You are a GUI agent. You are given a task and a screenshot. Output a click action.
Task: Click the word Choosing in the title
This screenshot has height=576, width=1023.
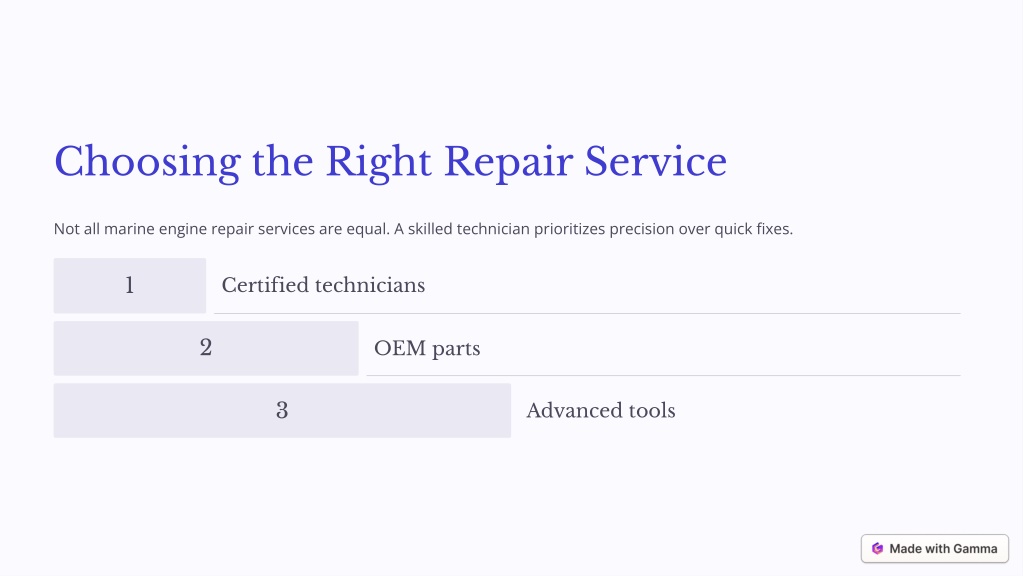pyautogui.click(x=147, y=162)
